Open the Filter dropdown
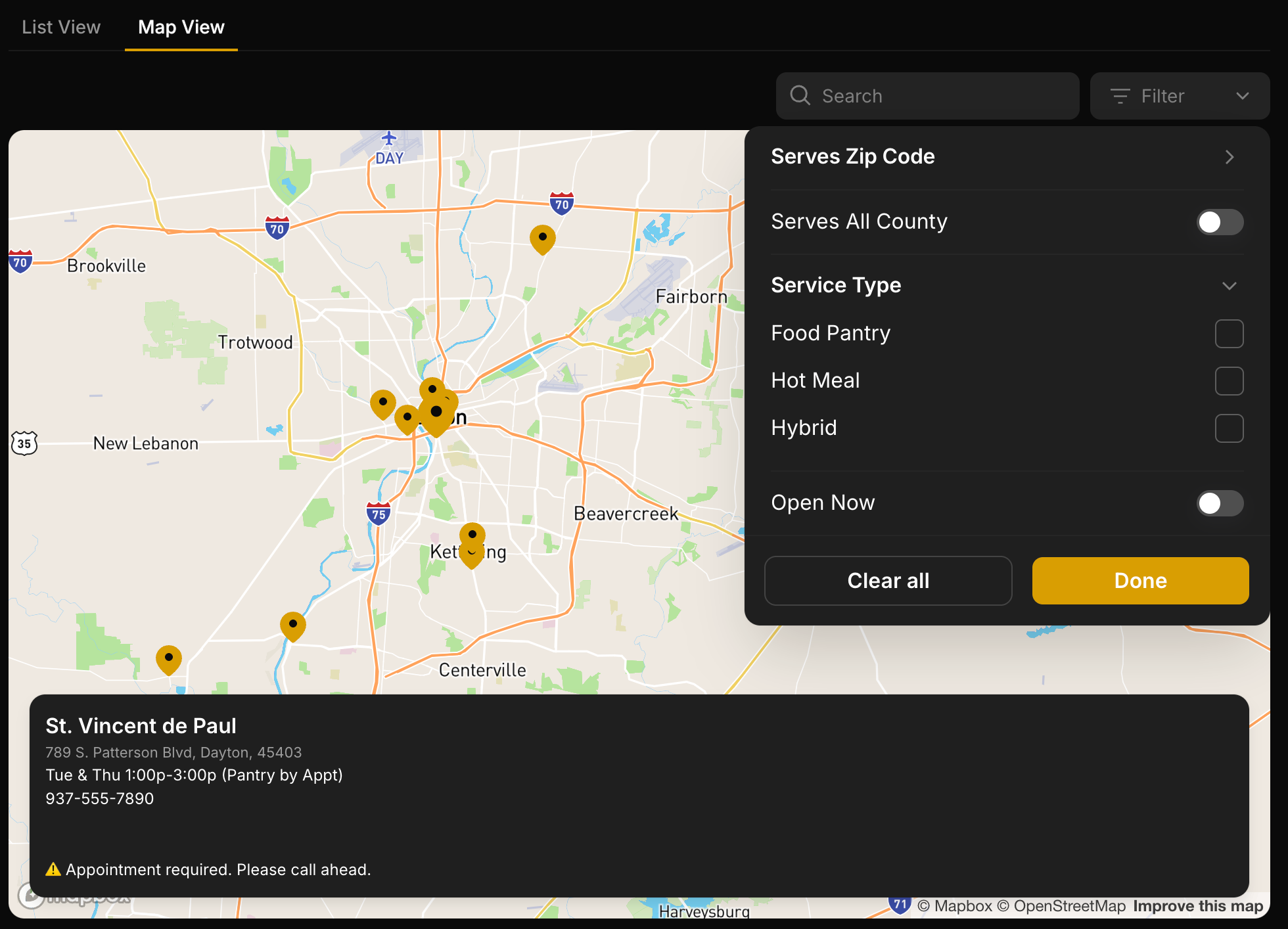1288x929 pixels. (x=1180, y=96)
